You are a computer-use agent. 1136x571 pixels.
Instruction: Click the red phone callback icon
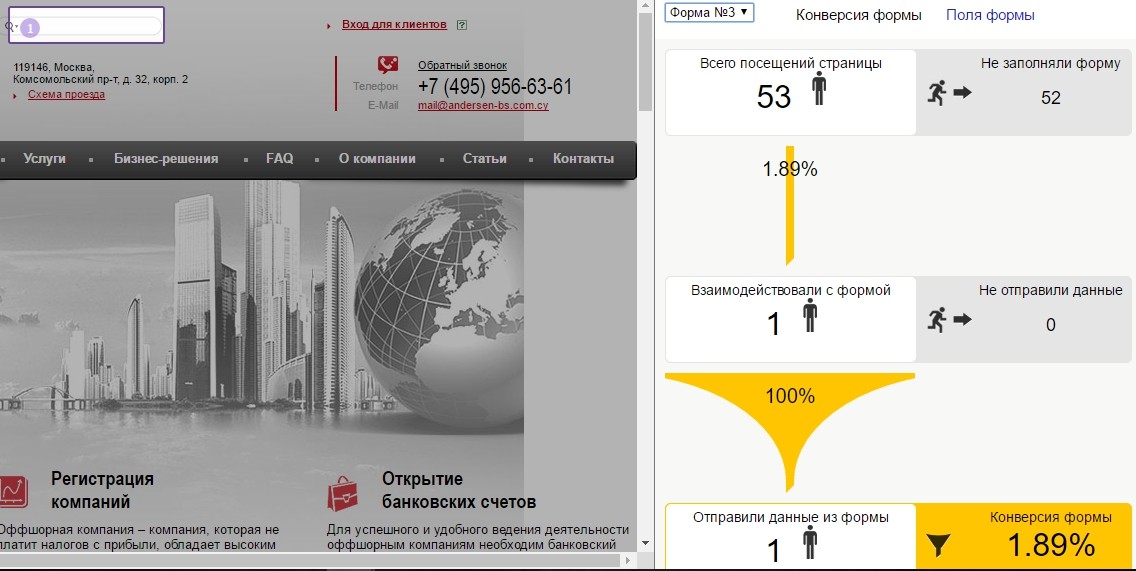[x=388, y=65]
